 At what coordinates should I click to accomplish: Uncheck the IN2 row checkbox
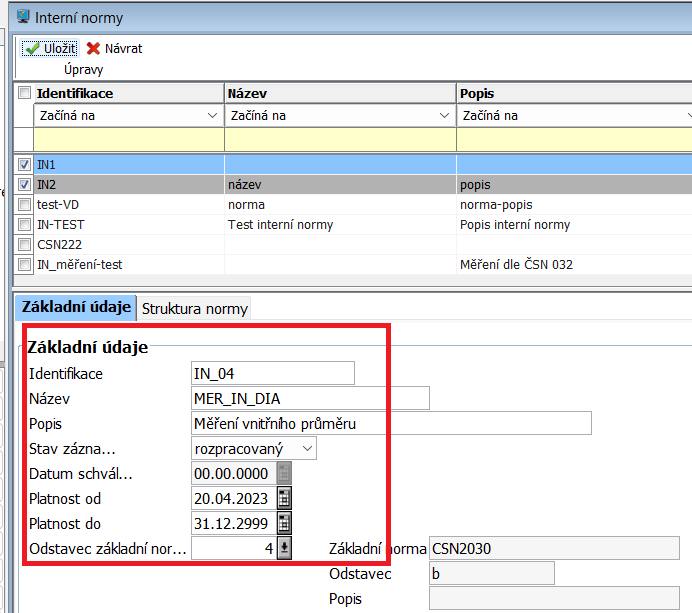click(x=24, y=184)
